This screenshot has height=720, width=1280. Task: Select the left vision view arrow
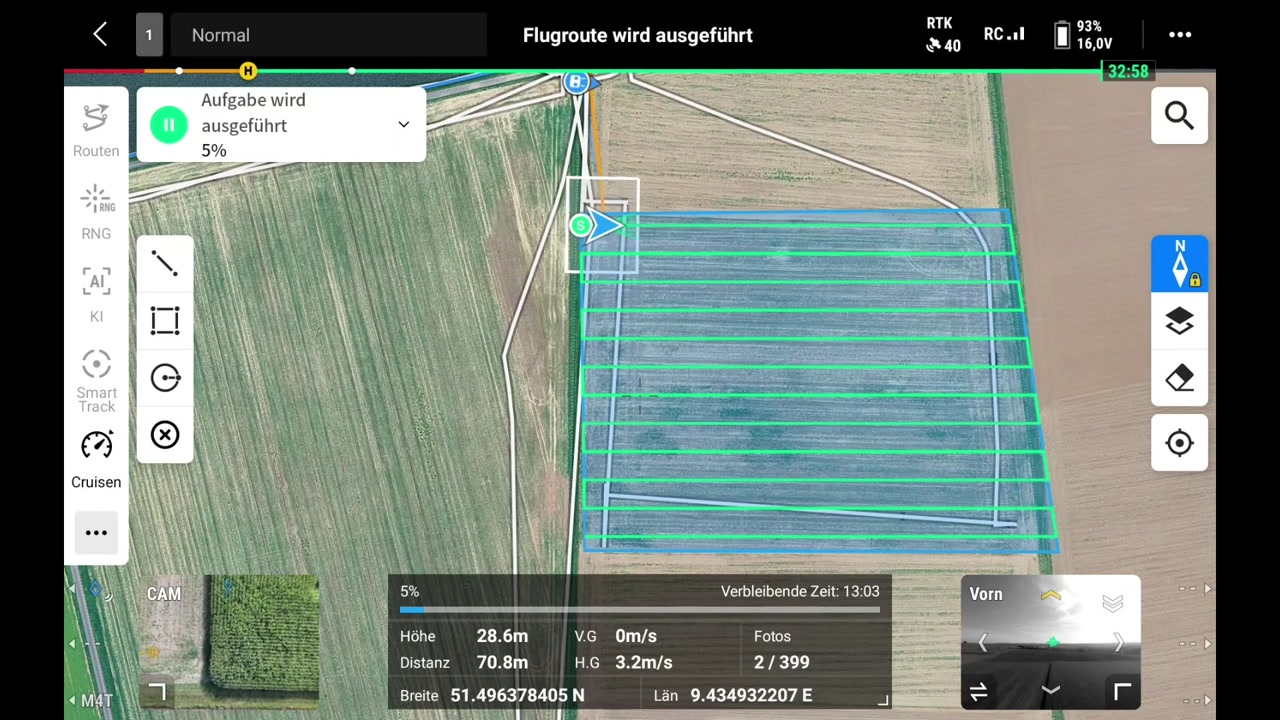(x=982, y=644)
